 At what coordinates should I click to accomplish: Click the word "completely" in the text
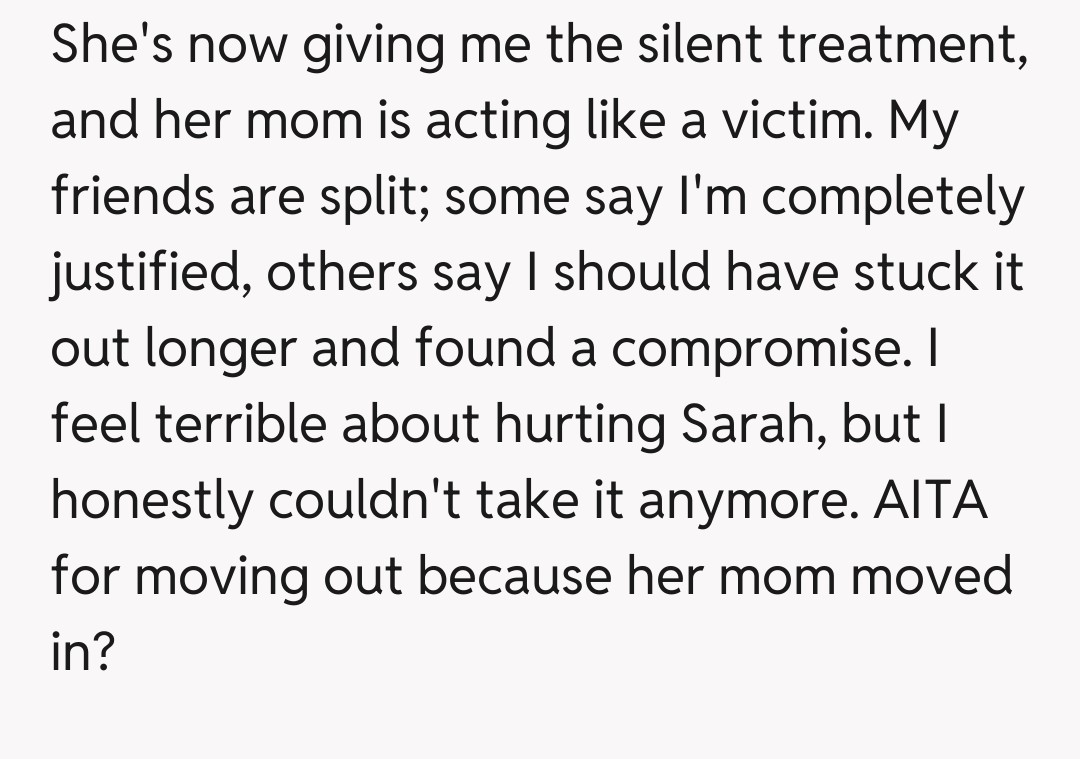tap(888, 200)
